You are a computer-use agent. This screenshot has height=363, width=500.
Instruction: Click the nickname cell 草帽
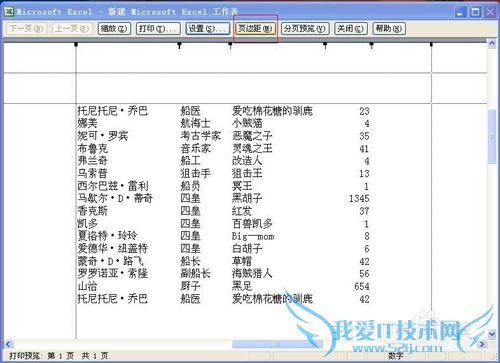coord(242,261)
